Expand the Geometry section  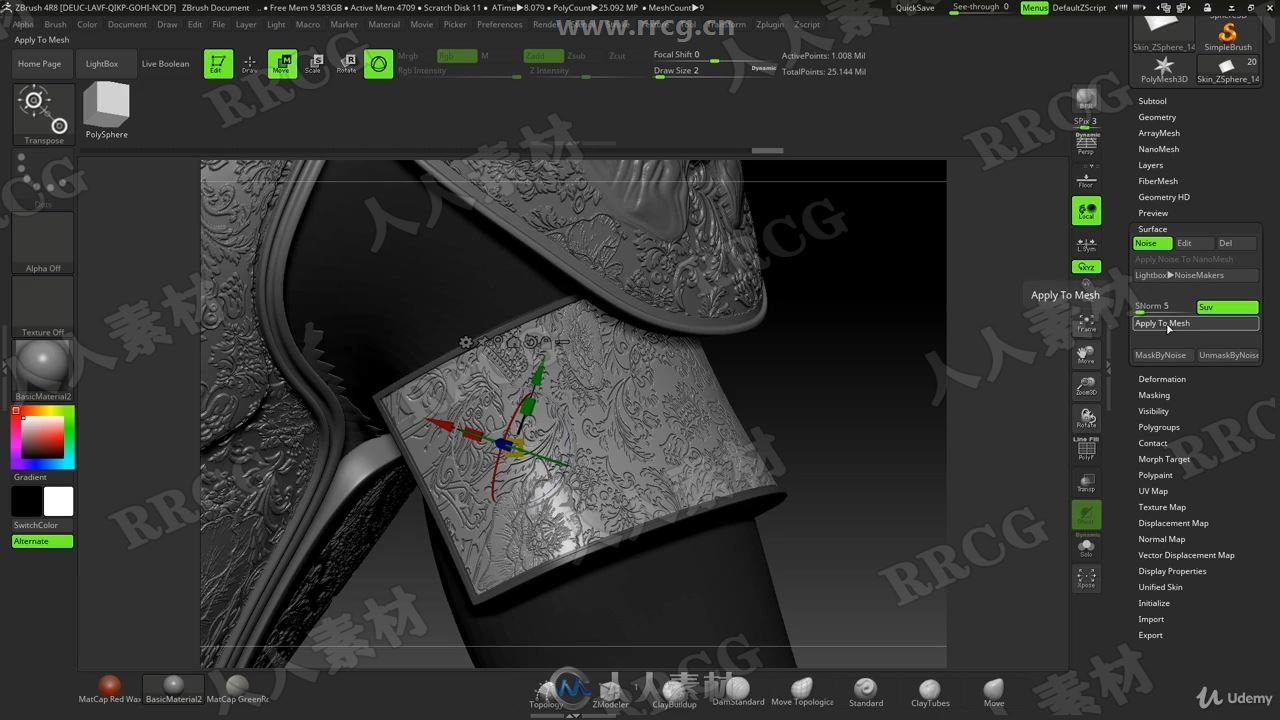click(x=1157, y=117)
